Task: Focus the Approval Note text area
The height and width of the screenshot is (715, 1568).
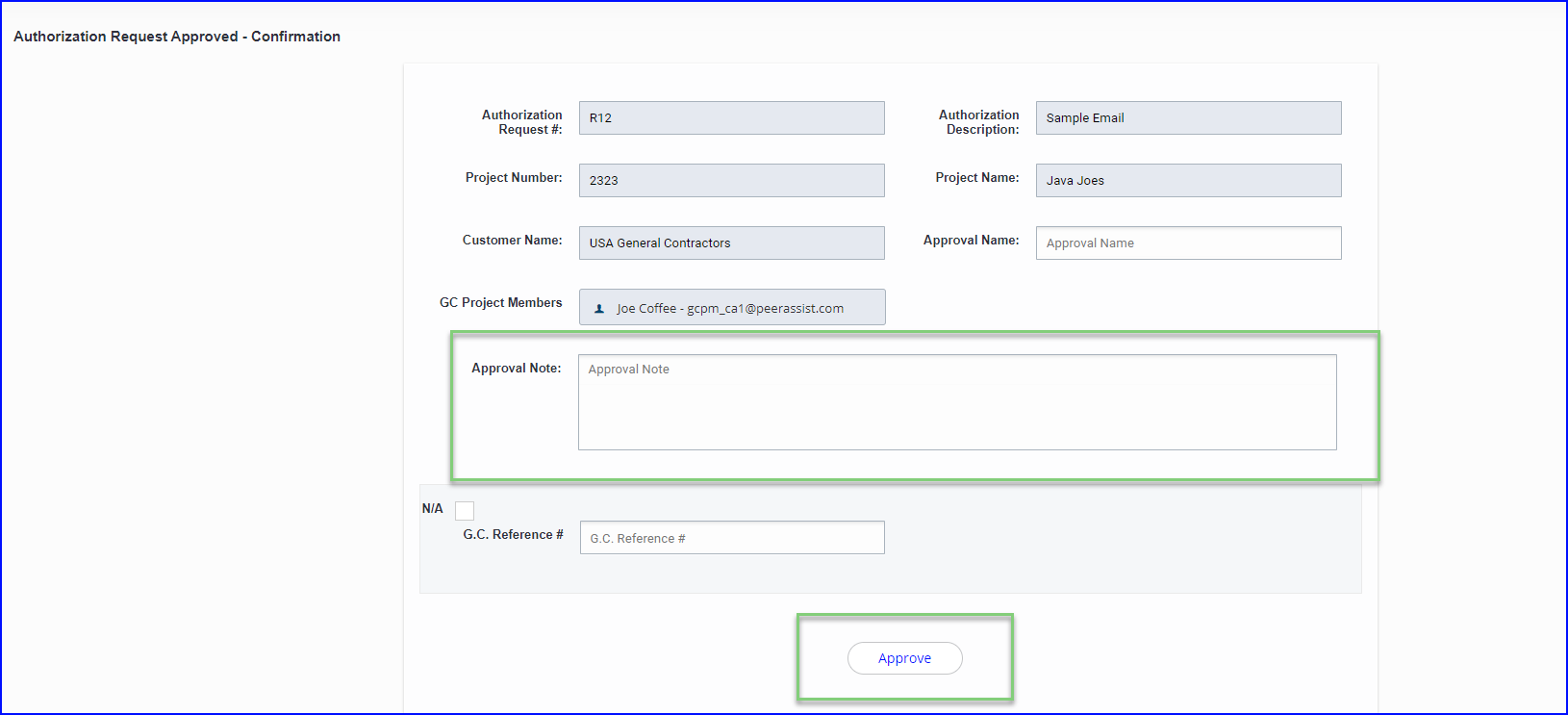Action: coord(957,402)
